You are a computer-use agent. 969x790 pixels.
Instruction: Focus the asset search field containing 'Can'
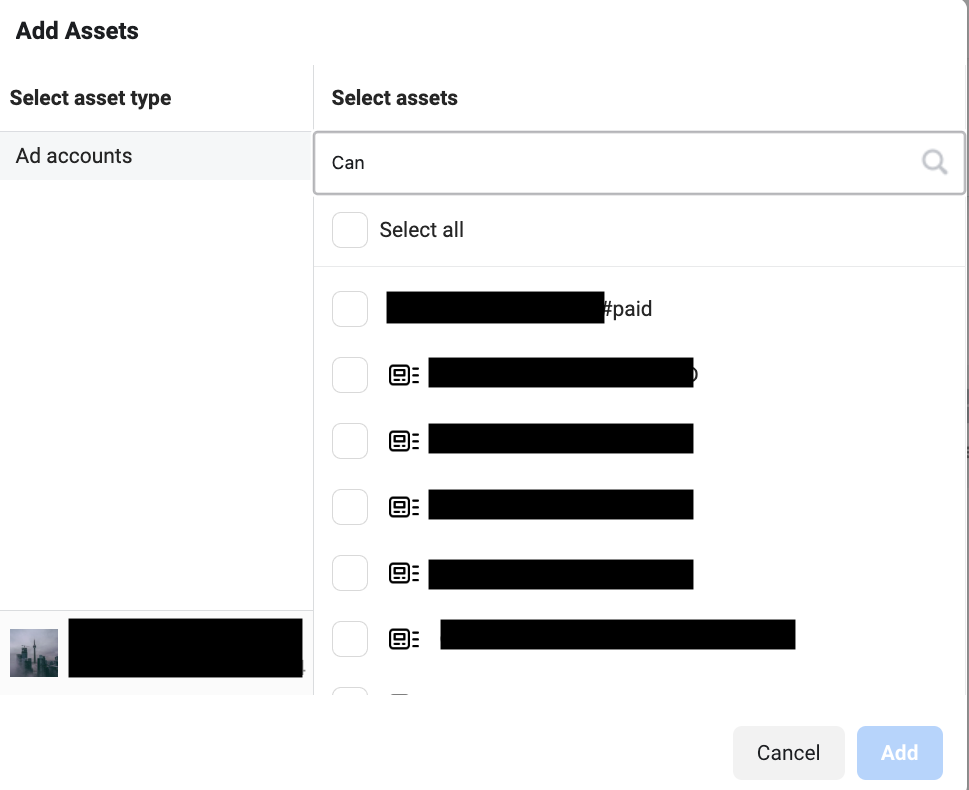[639, 163]
